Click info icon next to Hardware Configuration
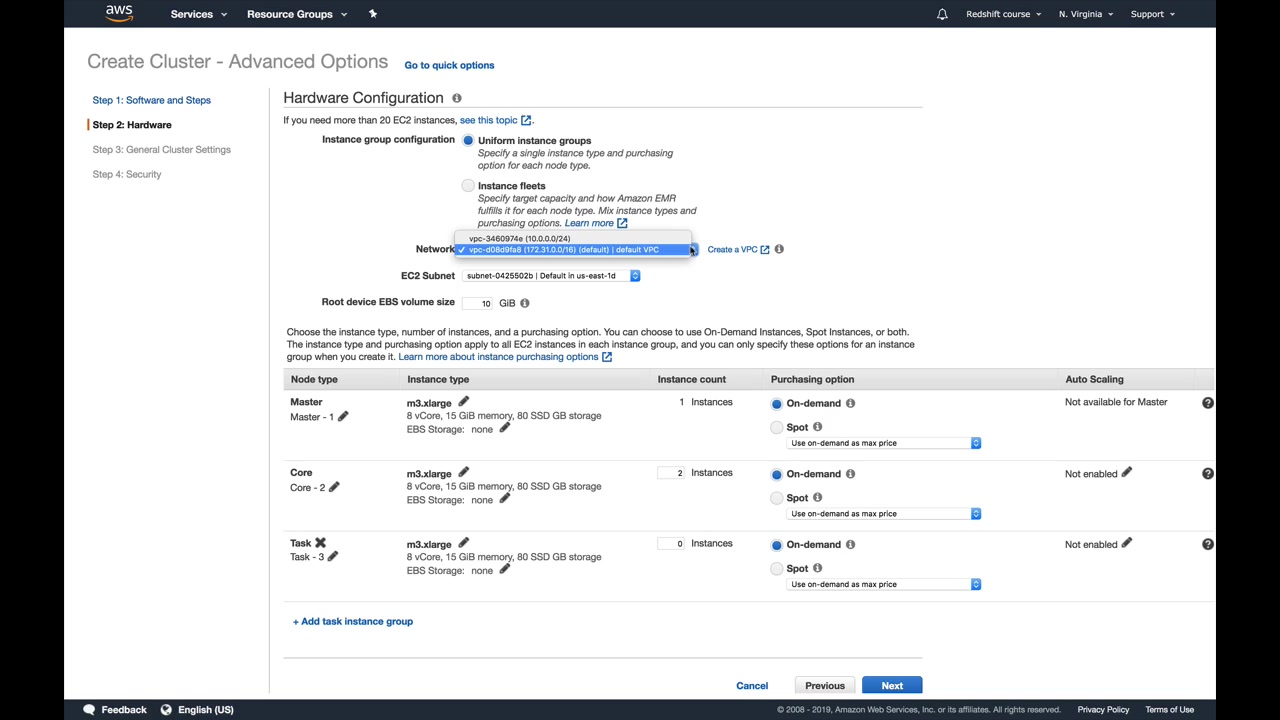 tap(456, 98)
